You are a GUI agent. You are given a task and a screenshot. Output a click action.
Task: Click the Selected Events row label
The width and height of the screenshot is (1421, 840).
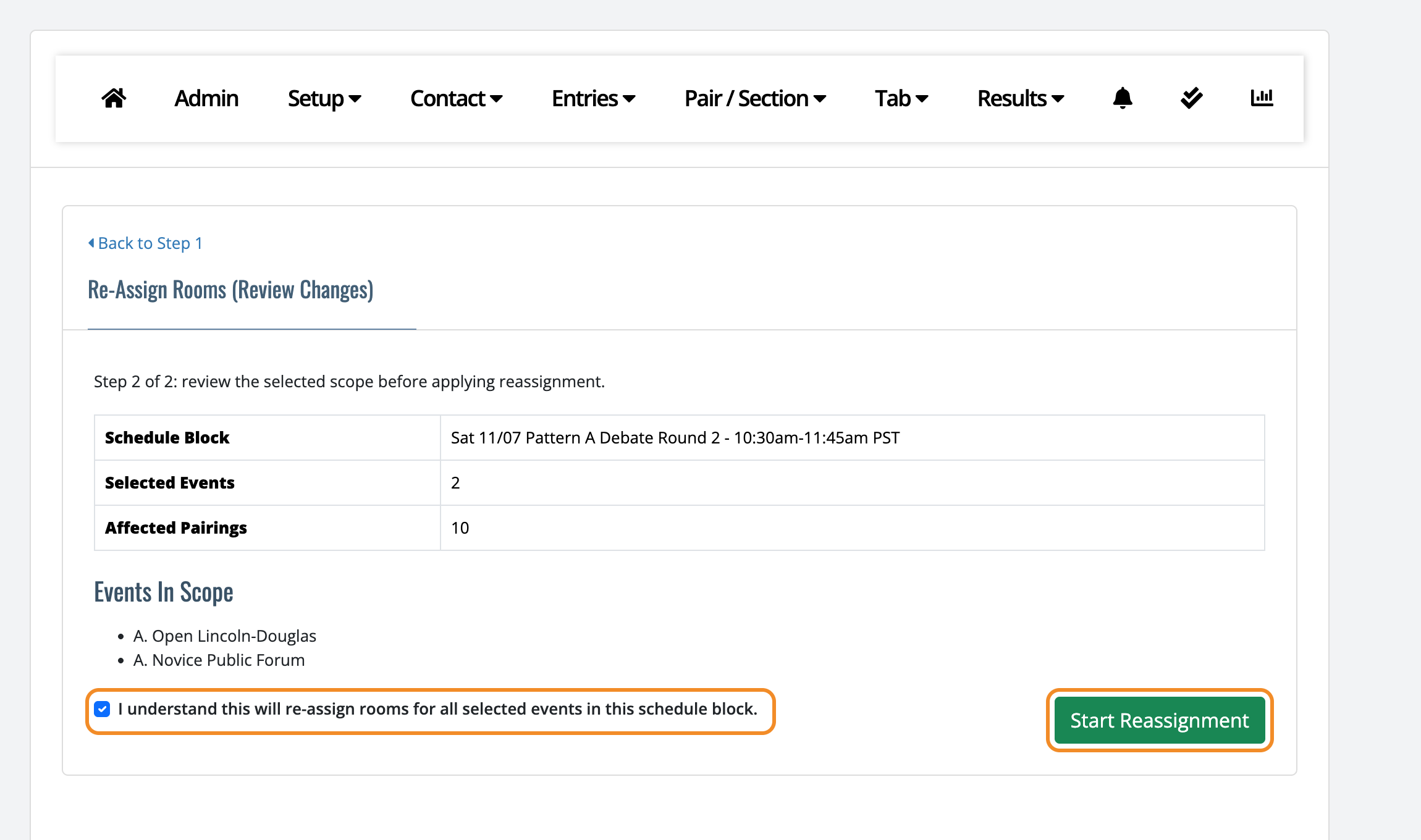[x=170, y=483]
